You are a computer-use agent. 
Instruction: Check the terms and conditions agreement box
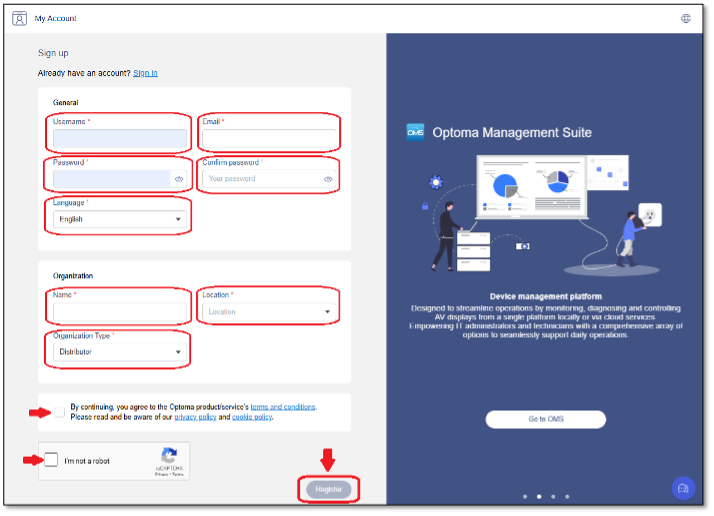[x=60, y=412]
